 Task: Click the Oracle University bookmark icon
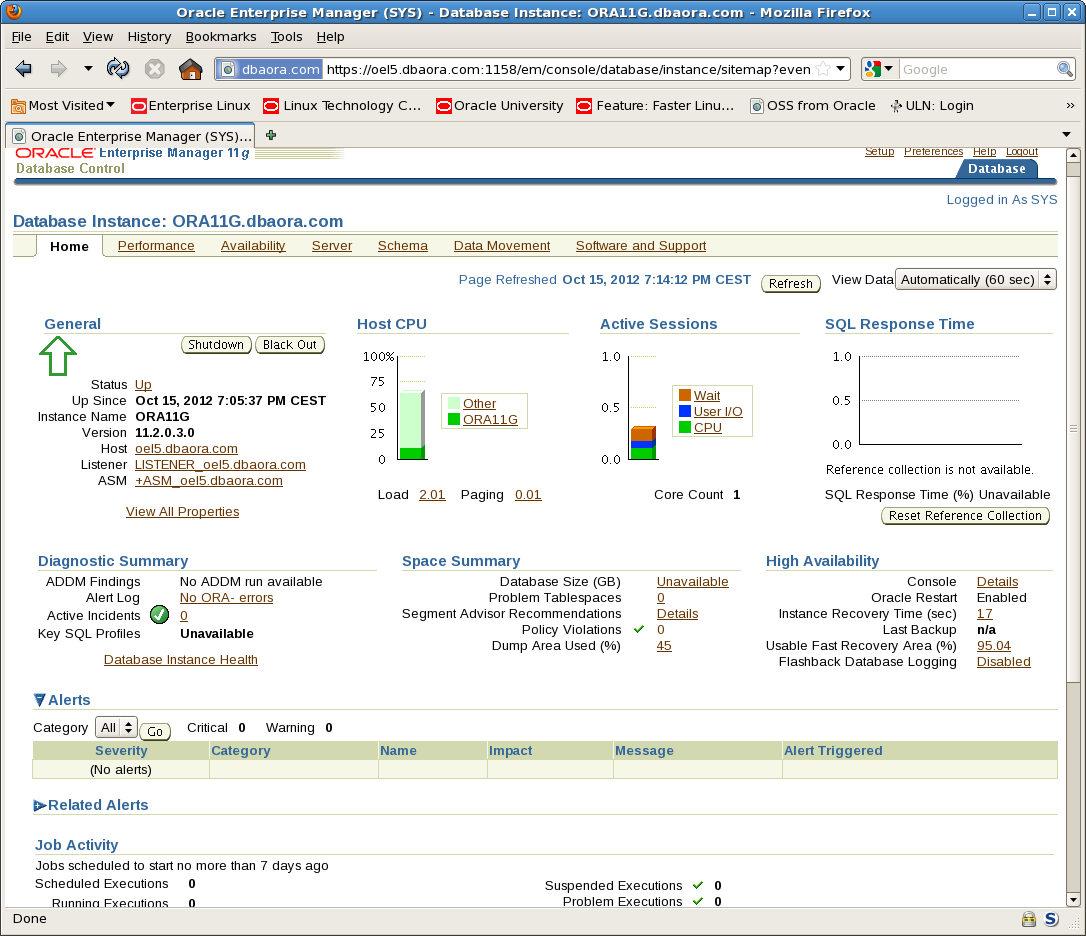pos(443,106)
